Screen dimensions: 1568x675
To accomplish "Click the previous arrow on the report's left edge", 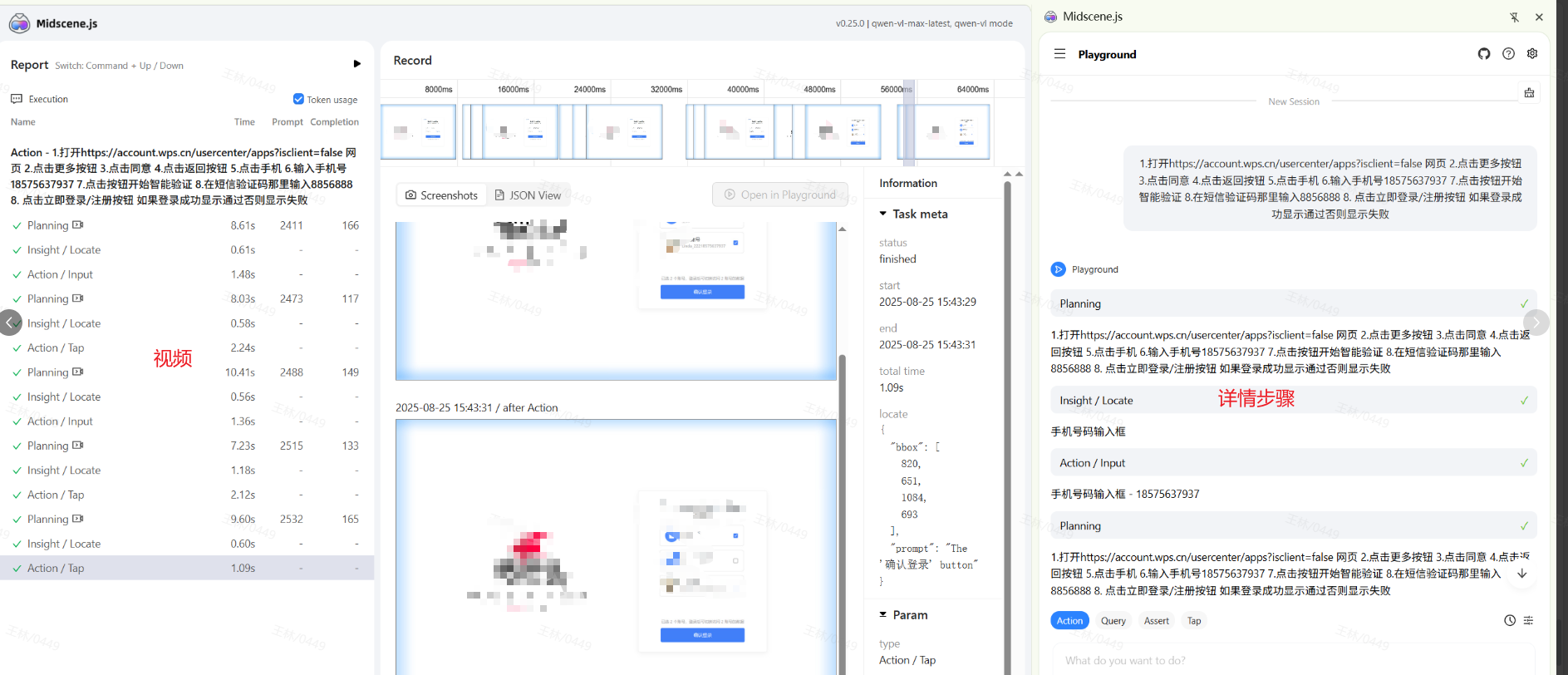I will pos(10,323).
